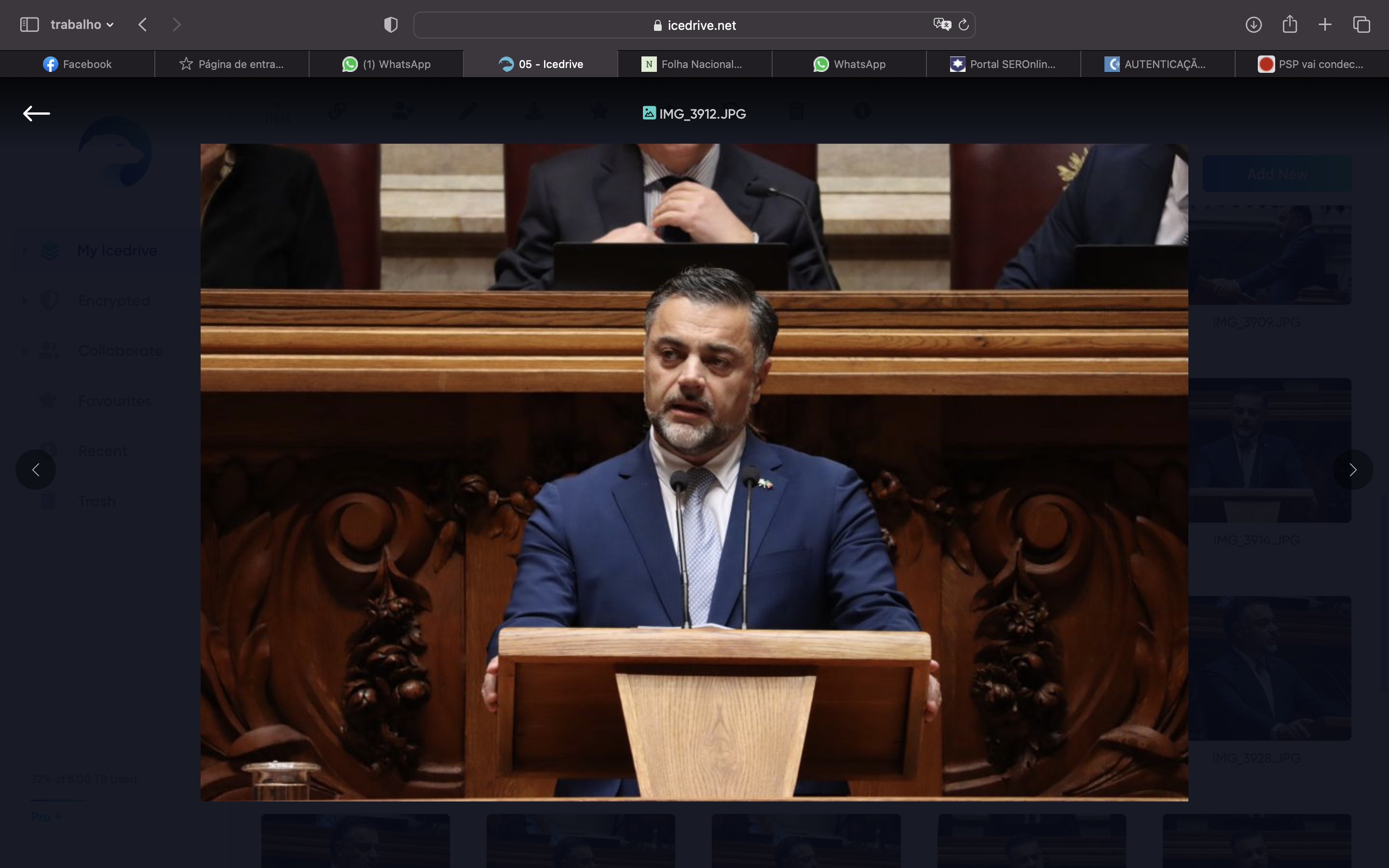Show the next image in the viewer
The width and height of the screenshot is (1389, 868).
pyautogui.click(x=1353, y=470)
